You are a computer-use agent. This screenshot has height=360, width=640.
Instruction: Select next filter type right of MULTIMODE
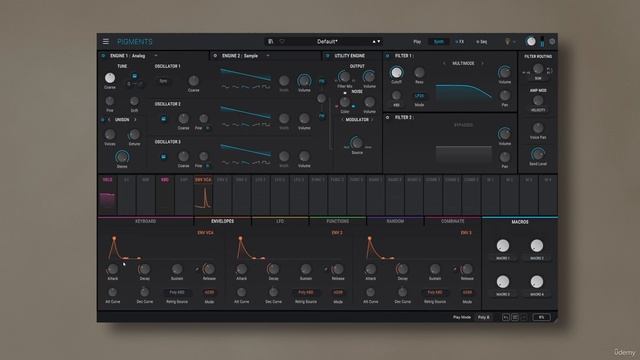(482, 64)
